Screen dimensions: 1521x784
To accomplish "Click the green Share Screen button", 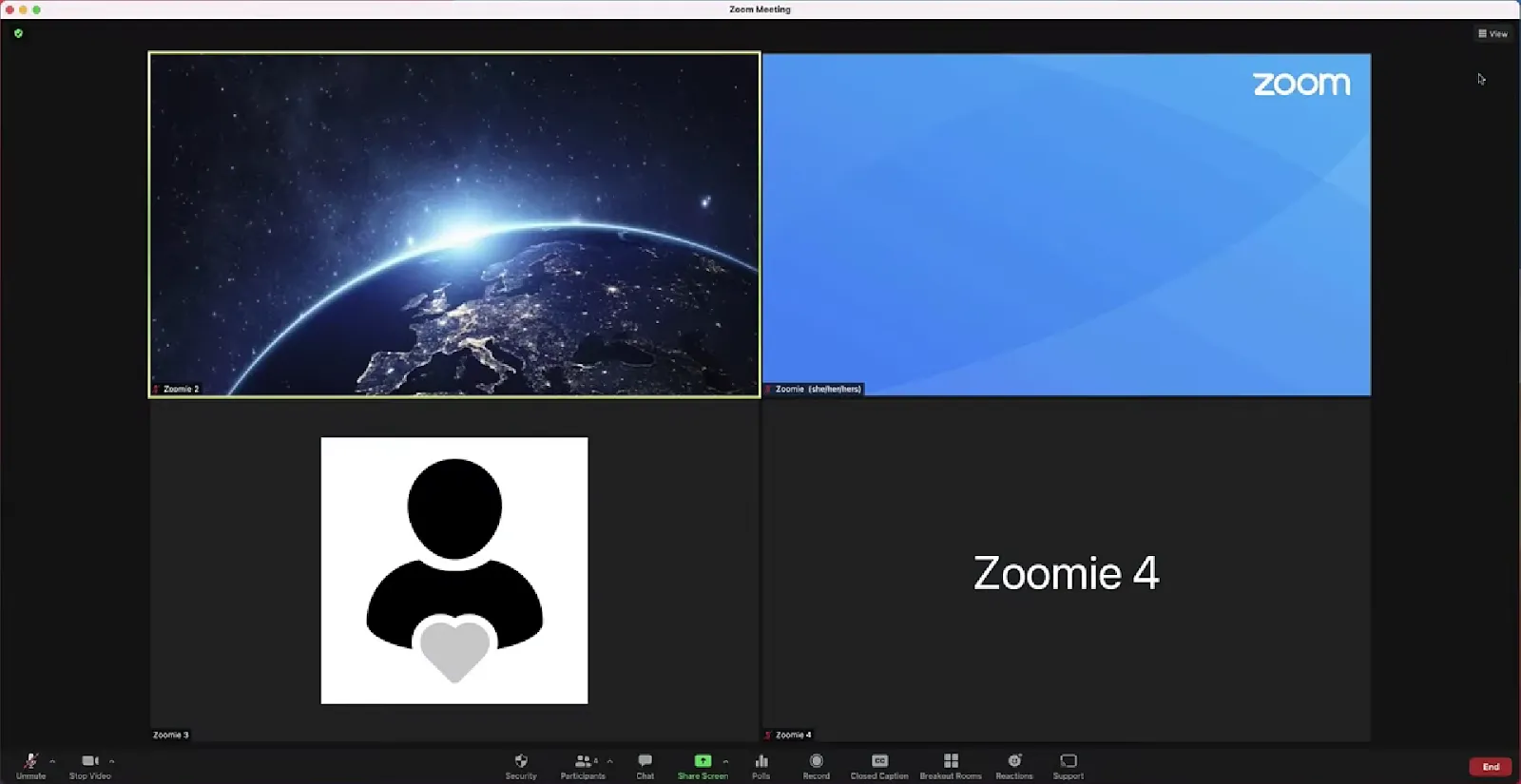I will coord(703,766).
